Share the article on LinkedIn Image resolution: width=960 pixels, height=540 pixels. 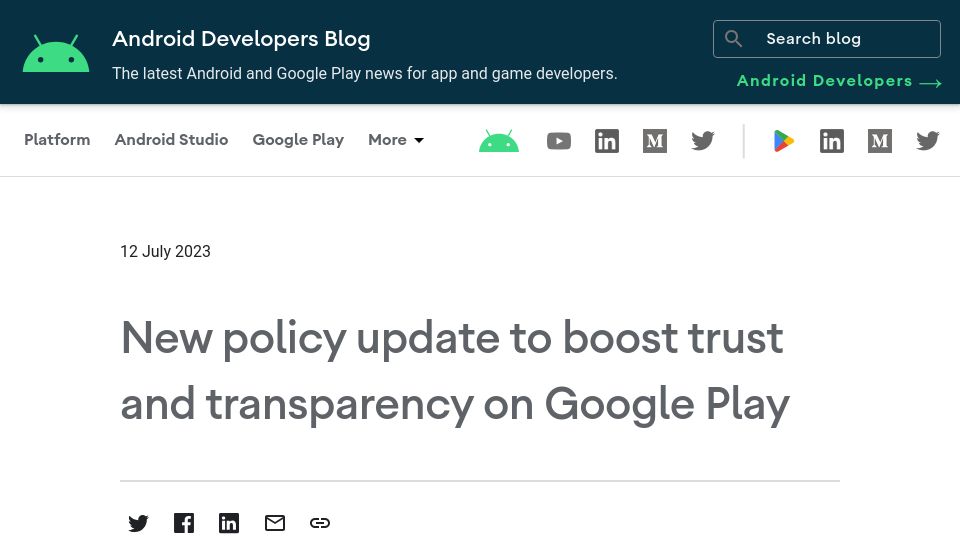229,523
